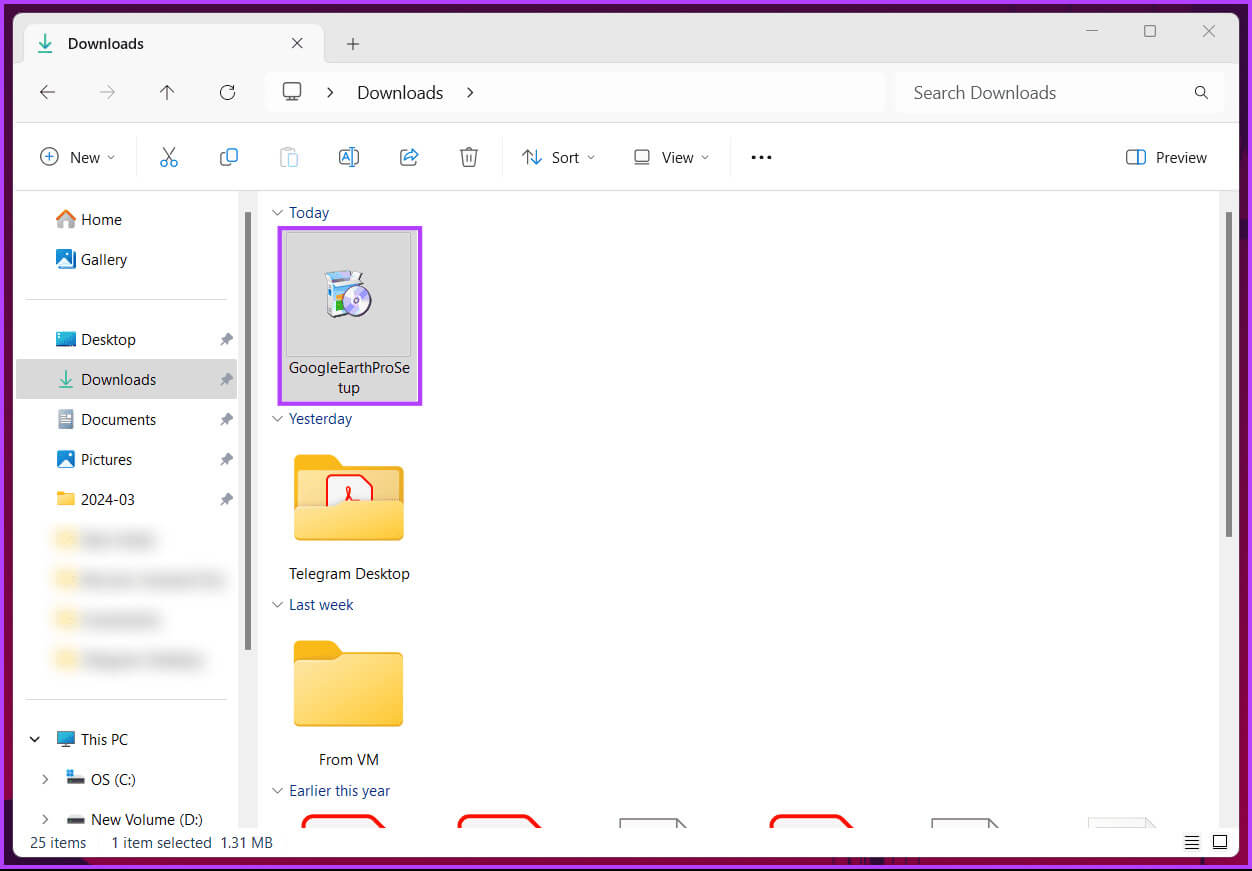Click chevron after Downloads in address bar
Viewport: 1252px width, 871px height.
(470, 92)
